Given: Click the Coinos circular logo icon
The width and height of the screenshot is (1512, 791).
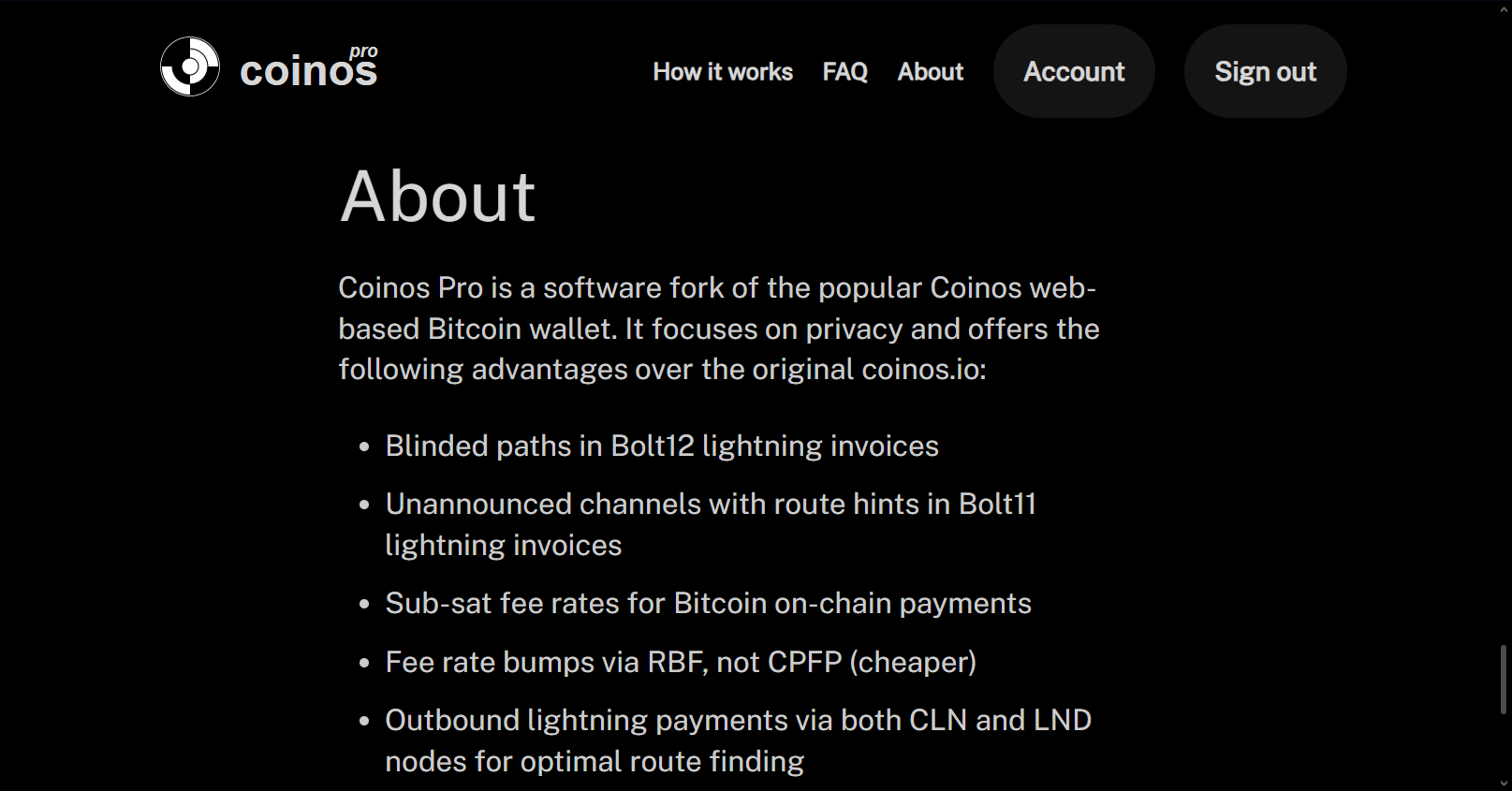Looking at the screenshot, I should (190, 66).
